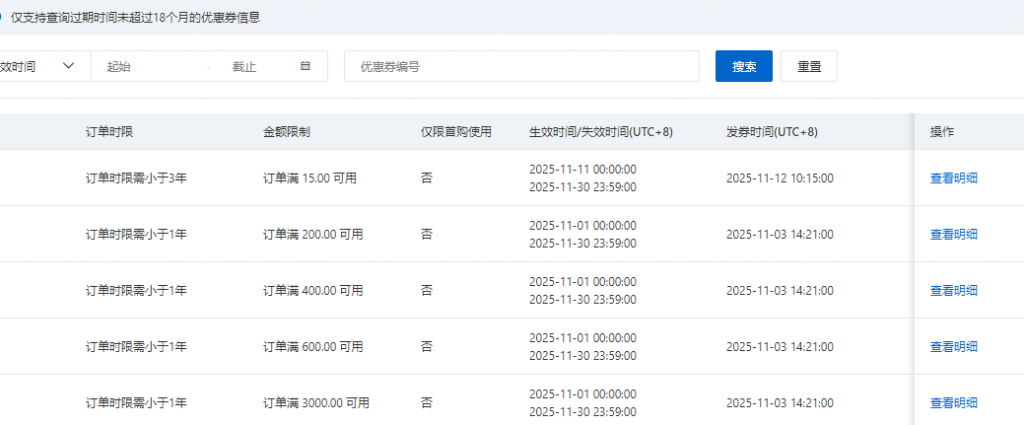Select the 订单时限需小于3年 cell in first row
The width and height of the screenshot is (1024, 425).
tap(136, 178)
